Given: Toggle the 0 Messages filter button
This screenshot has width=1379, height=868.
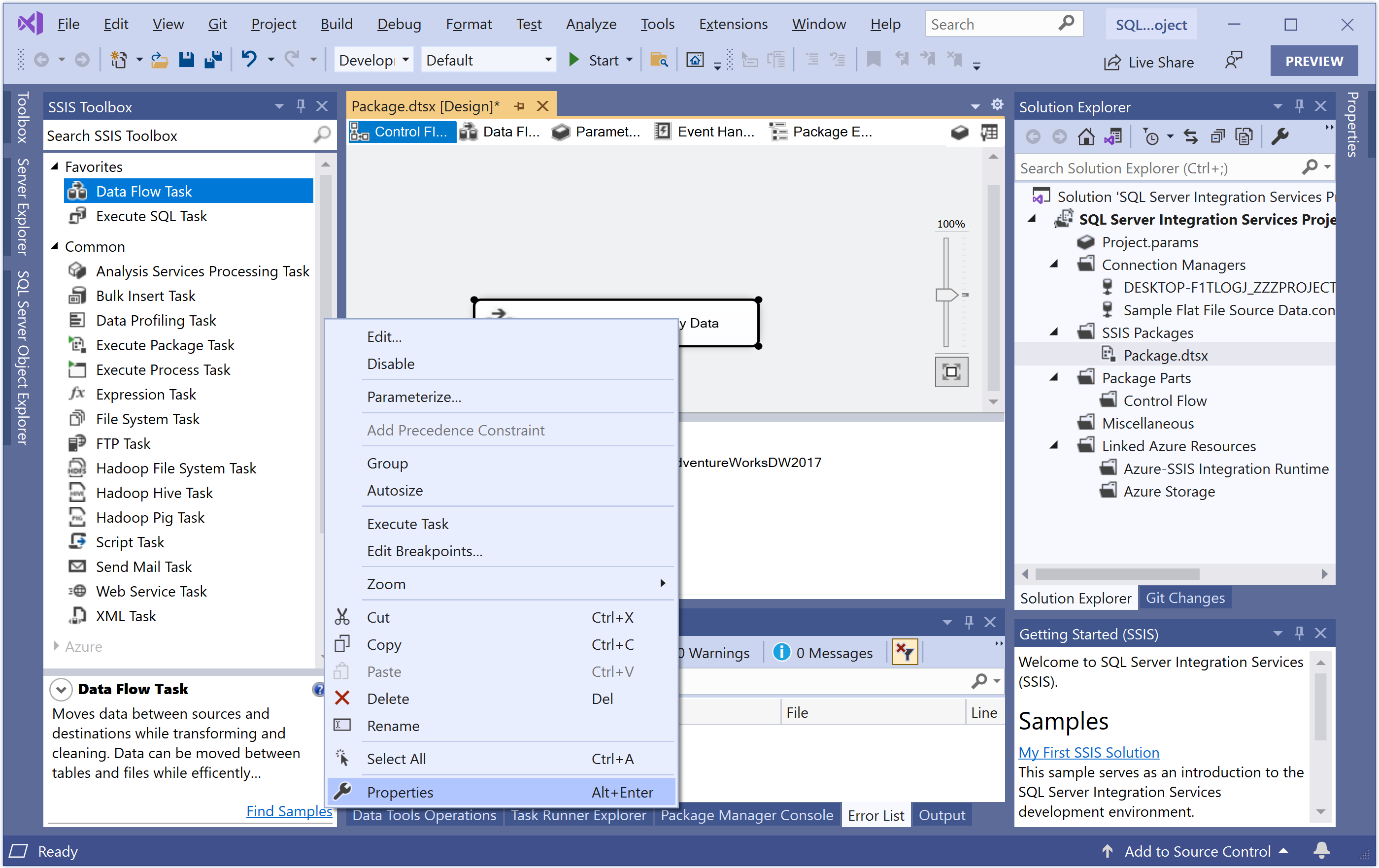Looking at the screenshot, I should click(823, 652).
